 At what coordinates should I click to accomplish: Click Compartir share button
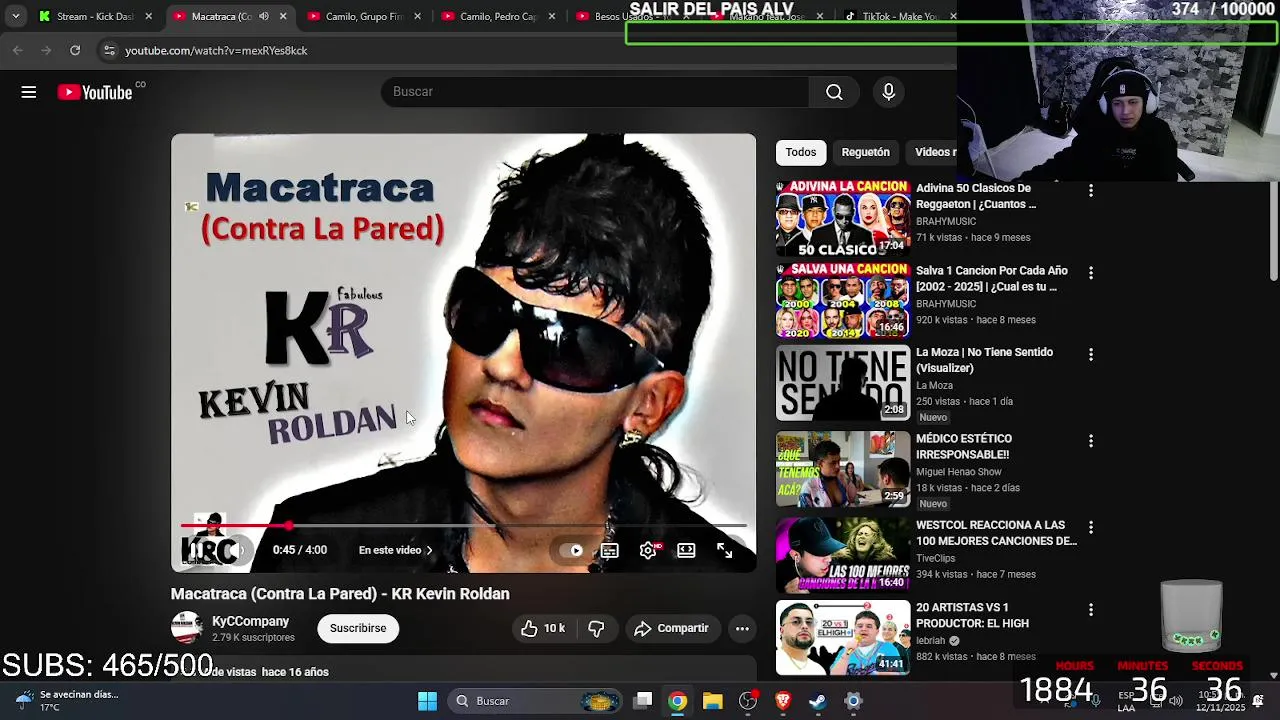tap(671, 628)
